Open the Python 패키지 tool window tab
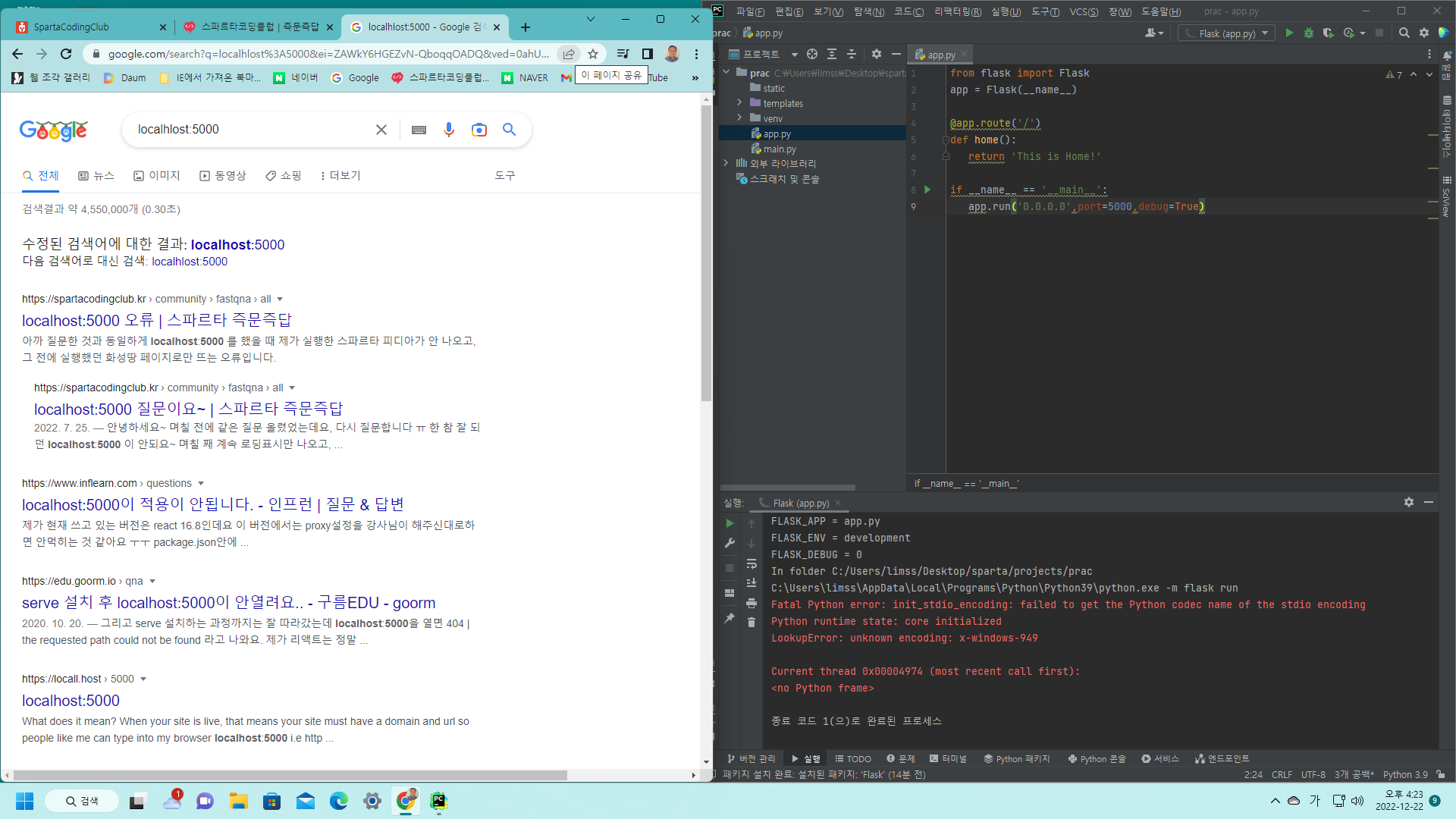Viewport: 1456px width, 819px height. point(1017,758)
